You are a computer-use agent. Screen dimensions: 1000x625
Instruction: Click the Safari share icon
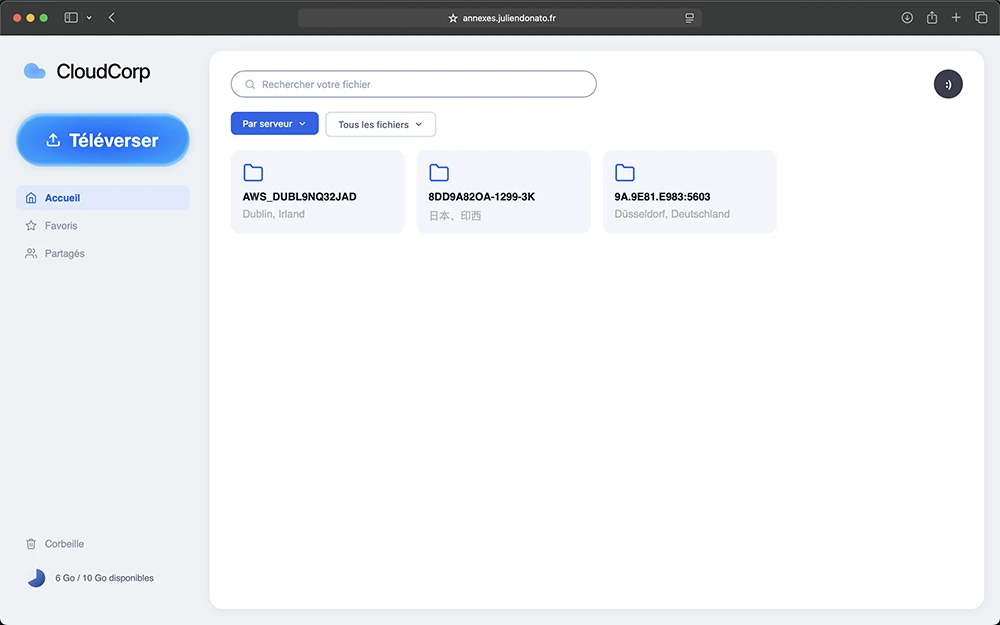pos(932,18)
